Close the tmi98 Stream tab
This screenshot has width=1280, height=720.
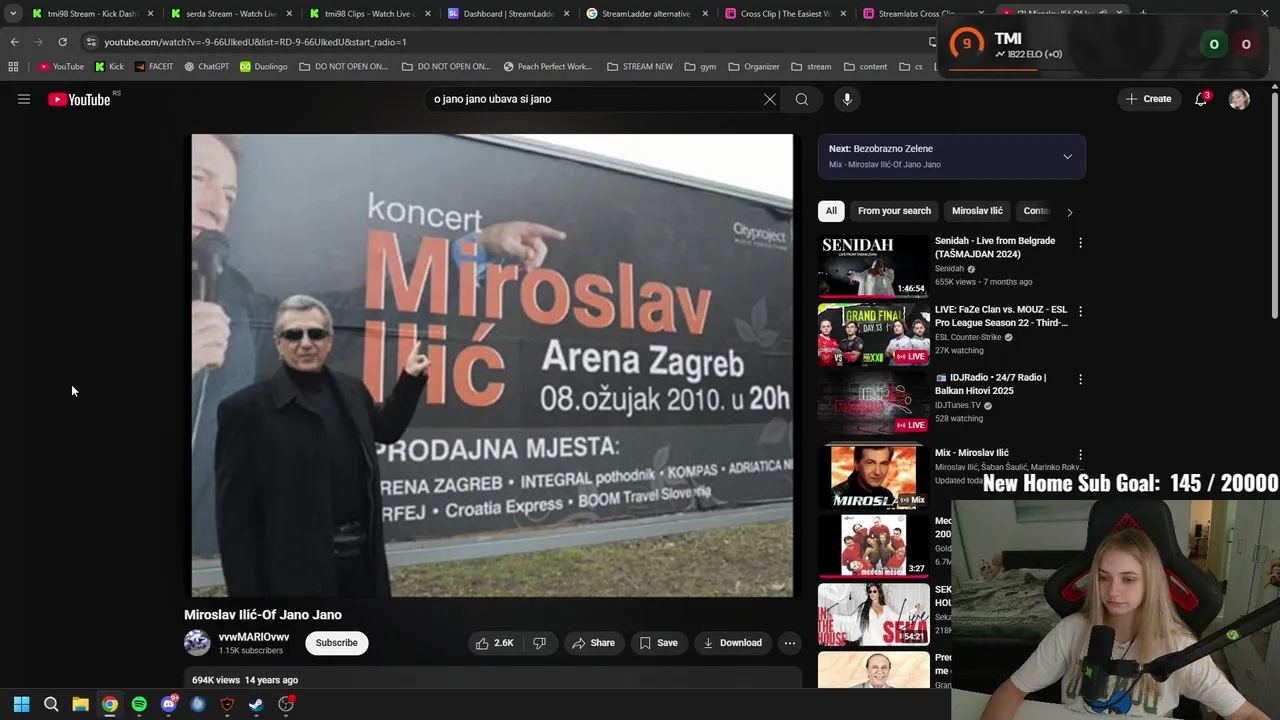click(x=151, y=14)
